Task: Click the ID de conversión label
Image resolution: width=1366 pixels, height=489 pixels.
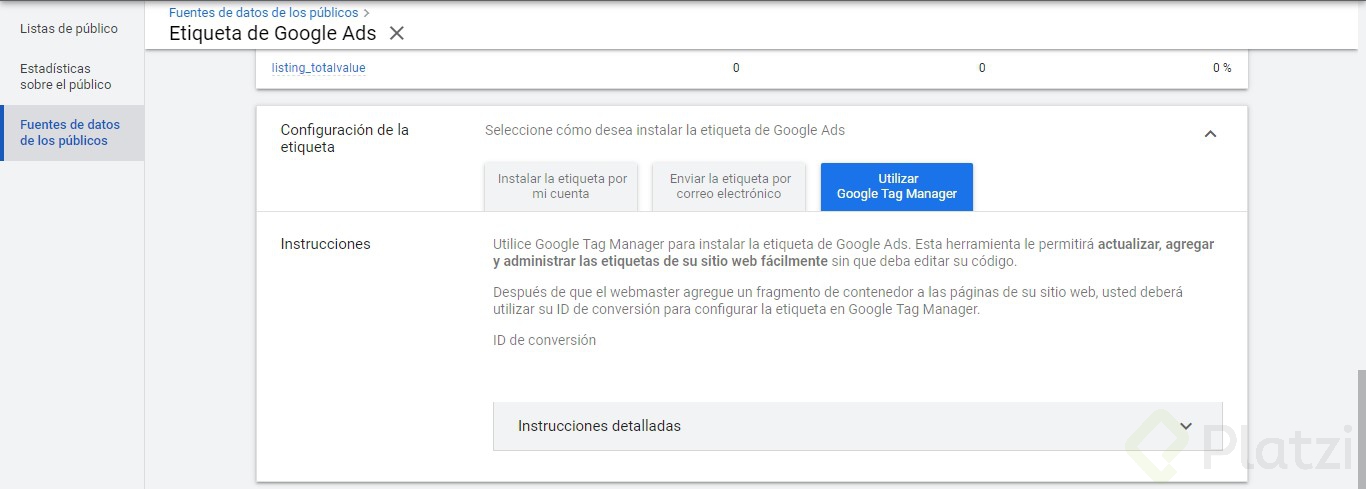Action: pos(544,340)
